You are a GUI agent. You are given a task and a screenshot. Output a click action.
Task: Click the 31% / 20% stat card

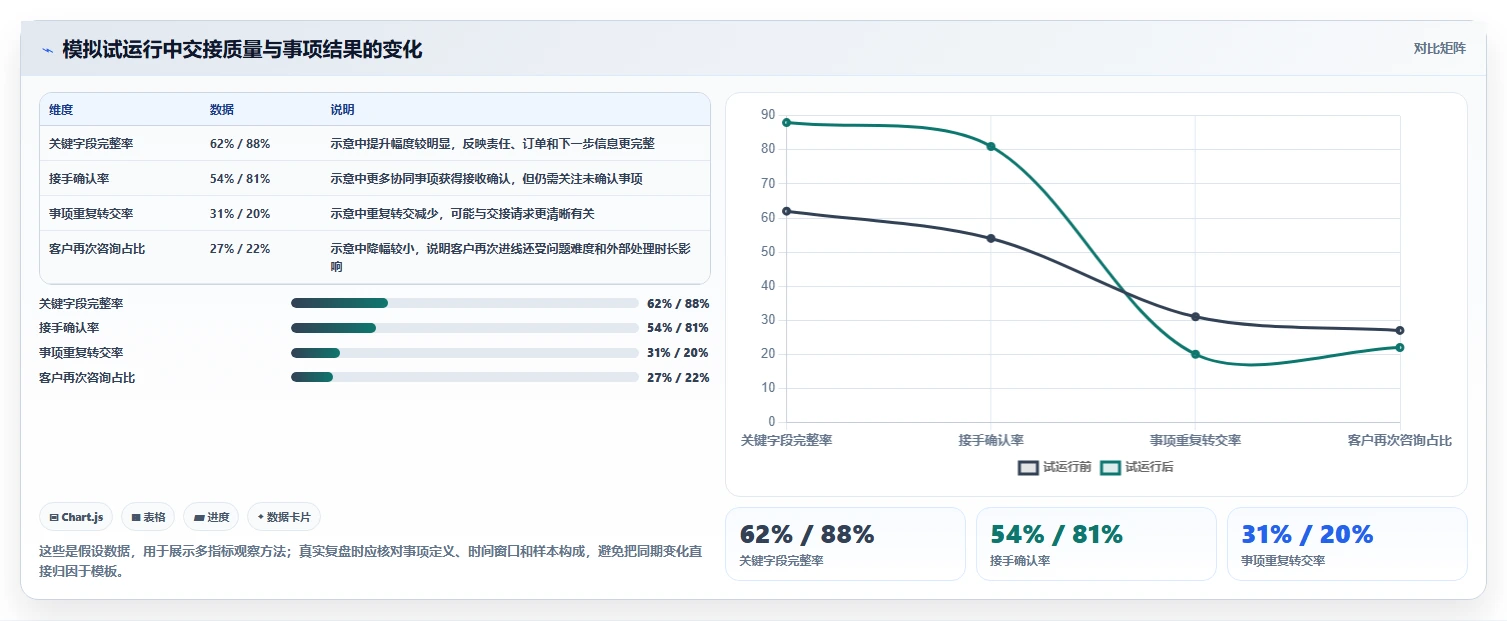1347,544
